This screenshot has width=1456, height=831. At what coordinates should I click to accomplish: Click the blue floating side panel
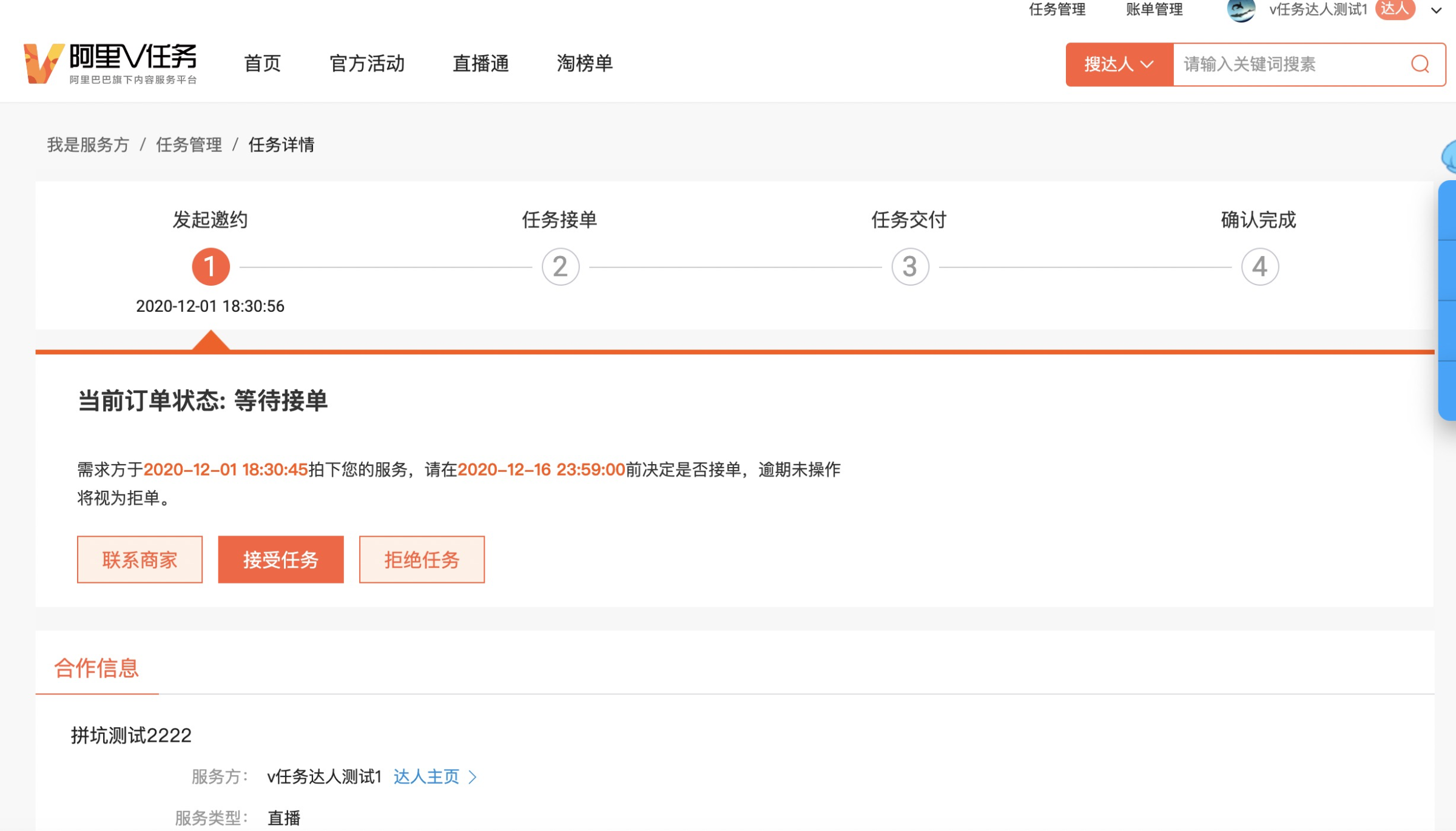(x=1448, y=300)
